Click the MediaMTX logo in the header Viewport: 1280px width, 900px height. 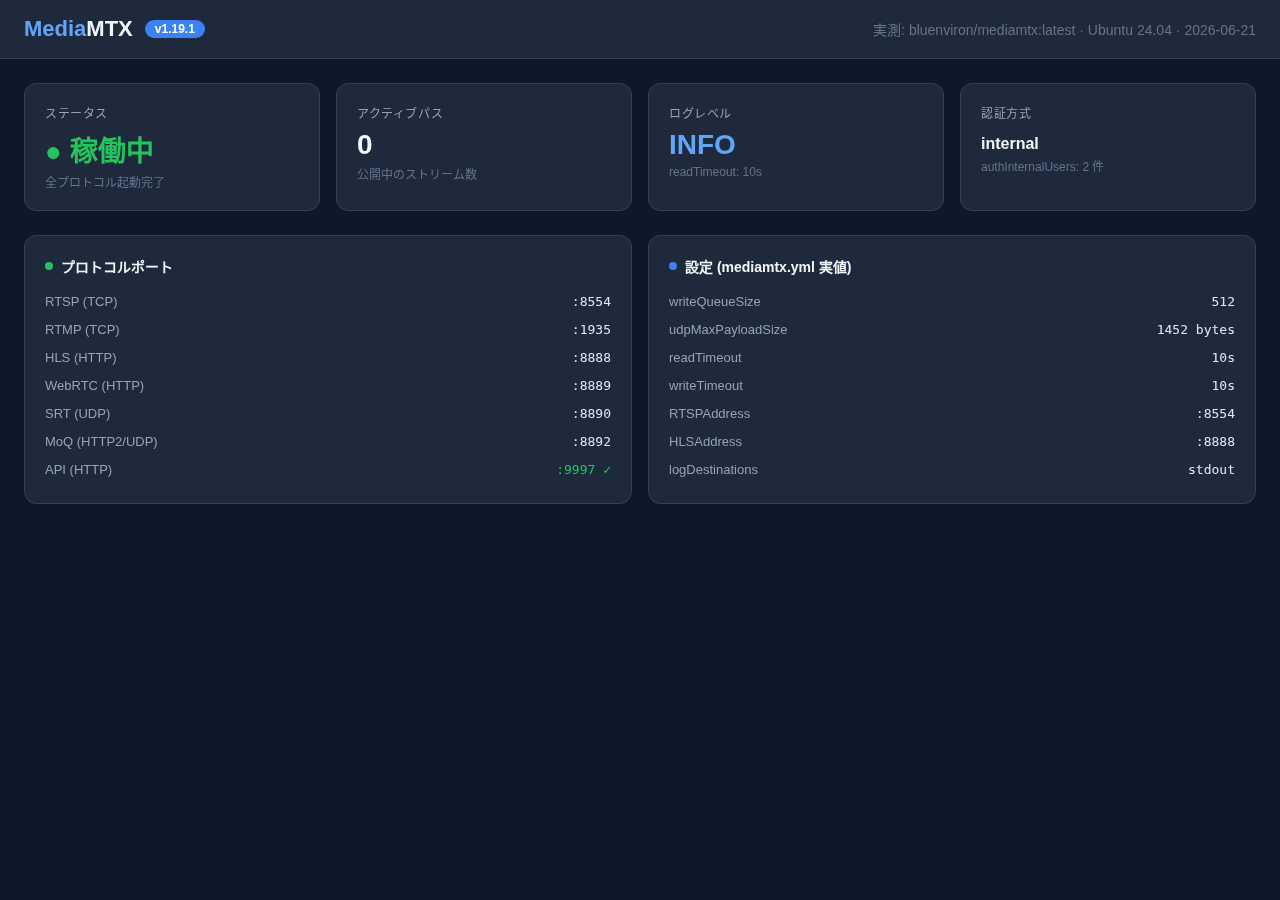pos(78,29)
